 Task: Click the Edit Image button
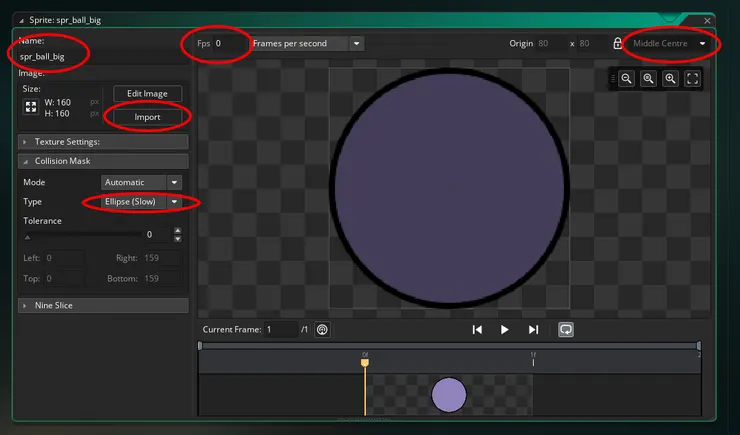click(x=147, y=93)
